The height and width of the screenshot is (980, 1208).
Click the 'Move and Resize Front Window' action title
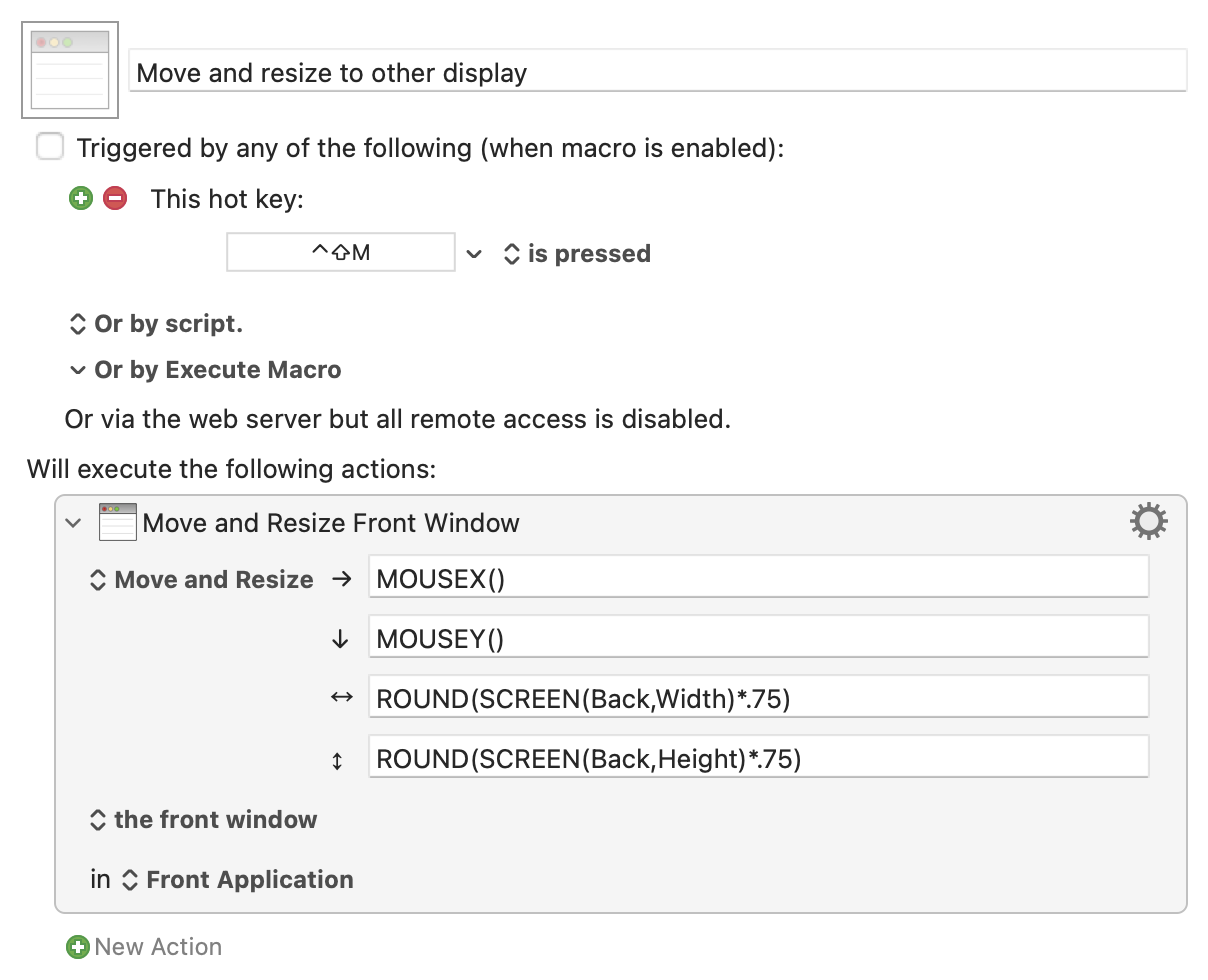[x=331, y=523]
